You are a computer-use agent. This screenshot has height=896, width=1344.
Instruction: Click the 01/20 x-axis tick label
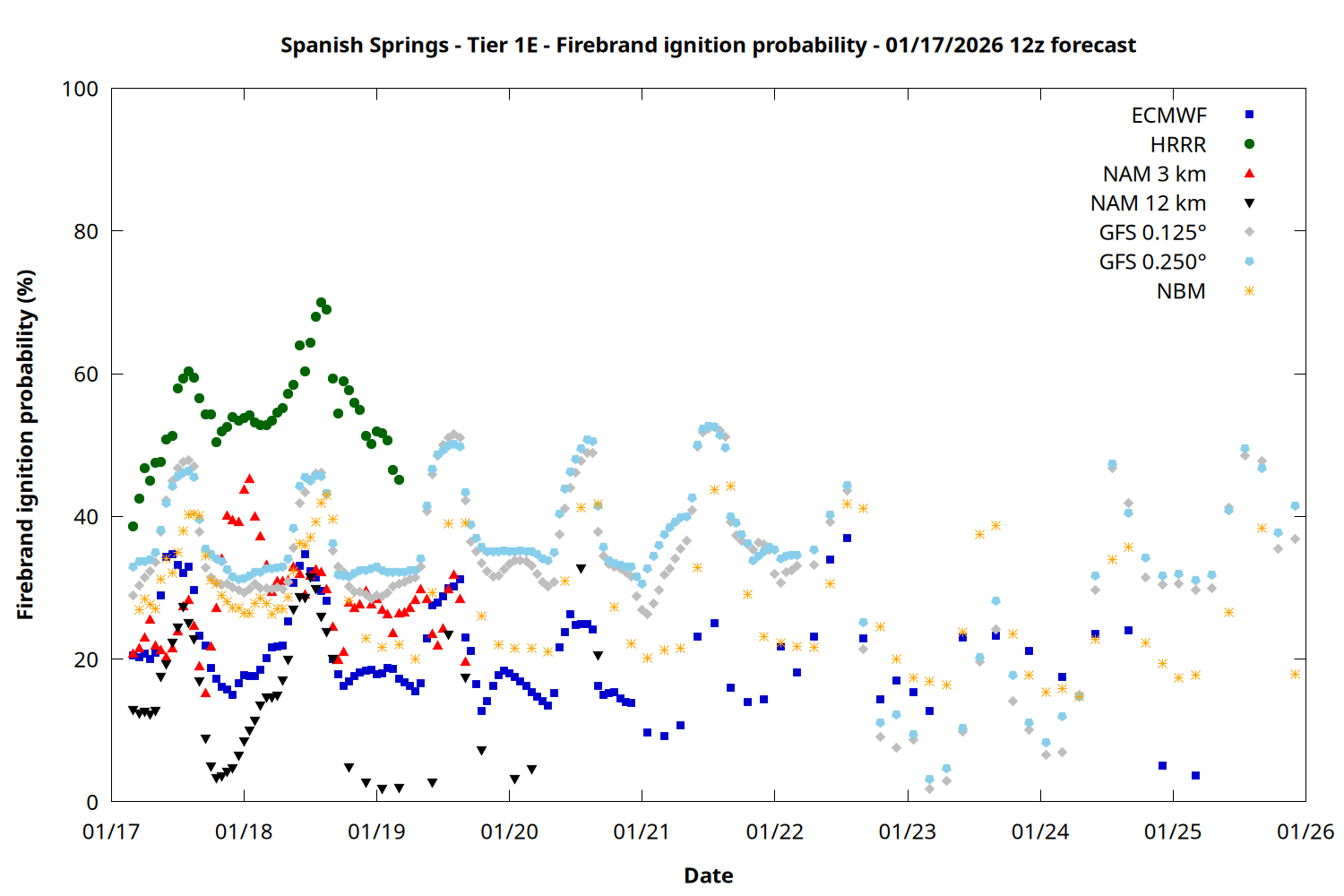(x=509, y=831)
